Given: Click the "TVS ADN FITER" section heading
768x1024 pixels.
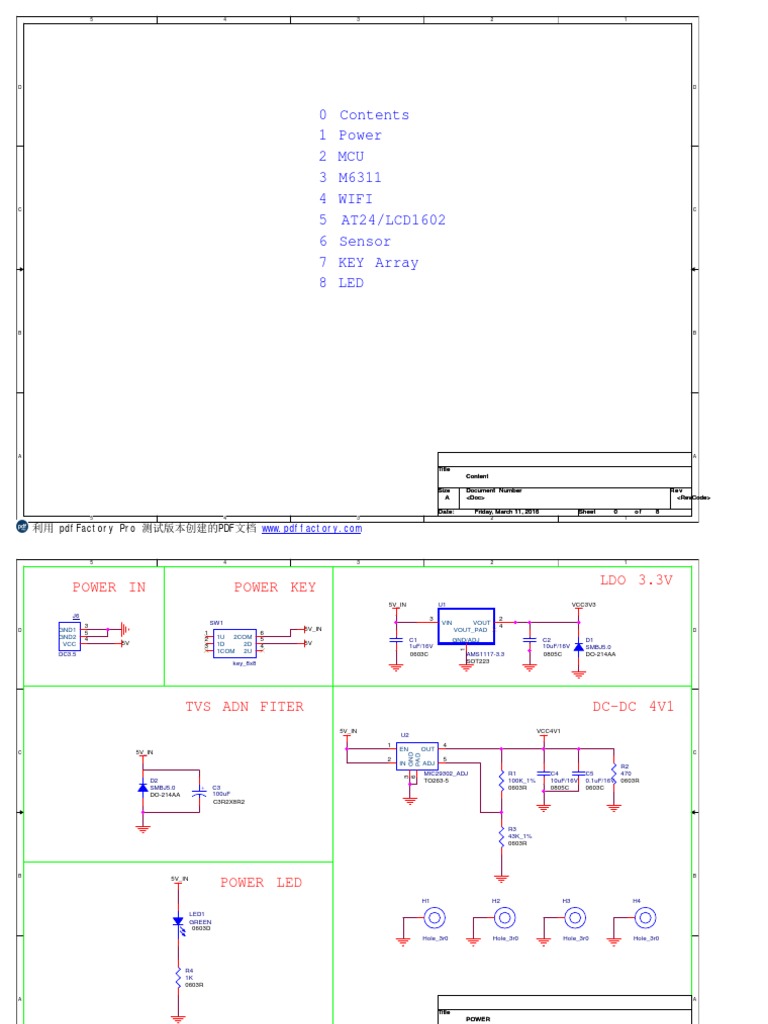Looking at the screenshot, I should 244,707.
